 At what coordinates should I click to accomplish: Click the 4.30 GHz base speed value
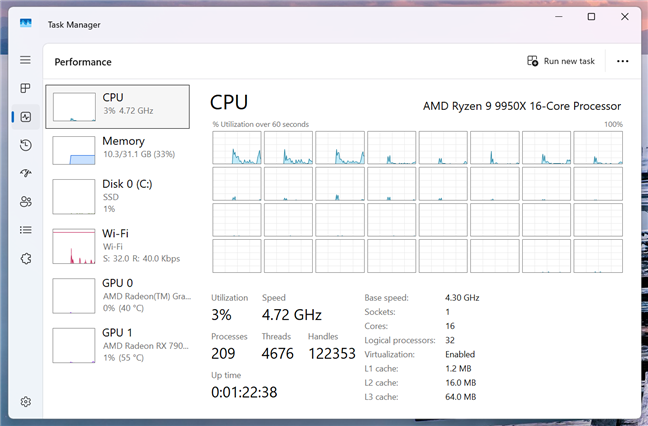[462, 297]
